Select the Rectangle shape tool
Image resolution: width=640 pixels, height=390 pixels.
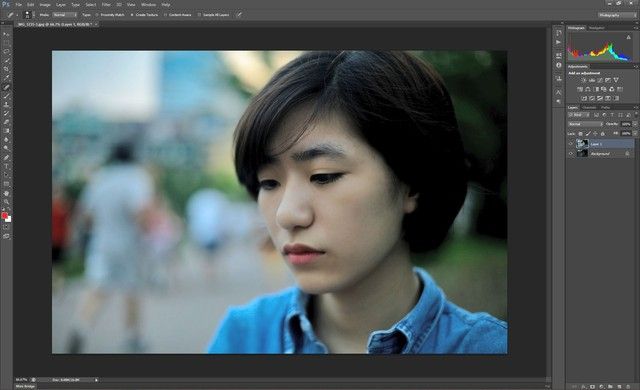pos(6,184)
